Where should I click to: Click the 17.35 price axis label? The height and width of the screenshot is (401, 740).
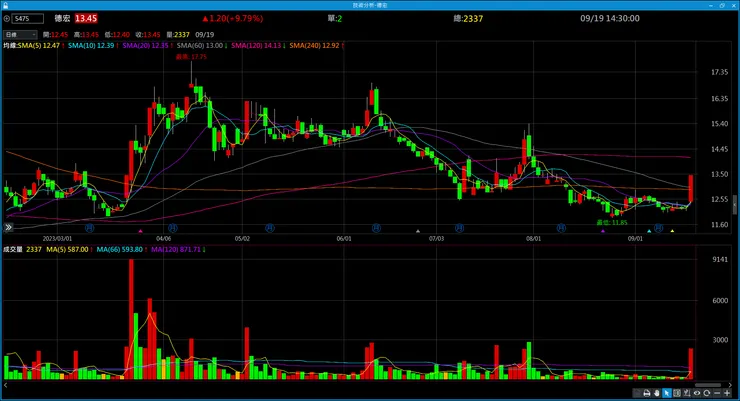[720, 72]
